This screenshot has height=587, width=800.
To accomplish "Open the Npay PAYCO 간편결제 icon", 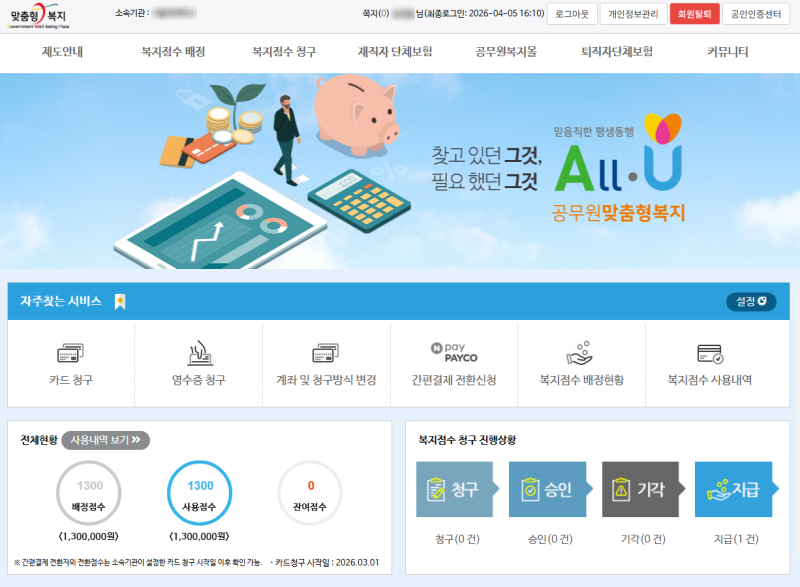I will (454, 352).
